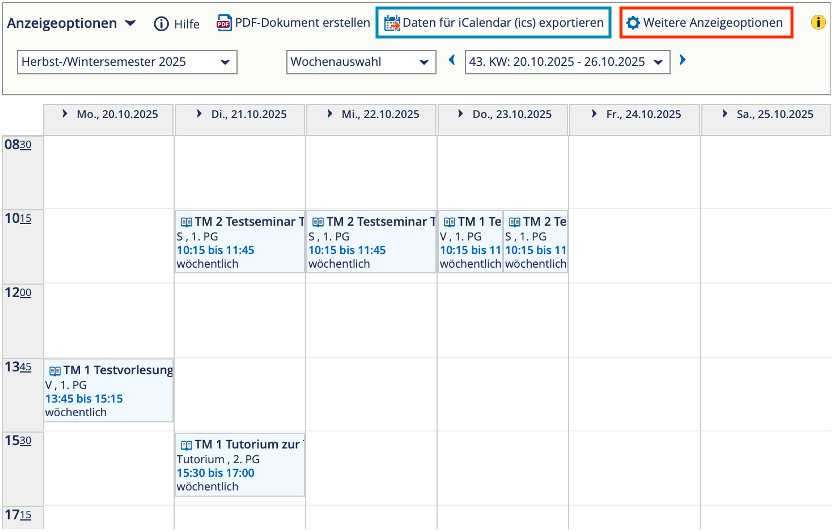Open TM 2 Testseminar on Wednesday
Image resolution: width=833 pixels, height=532 pixels.
click(x=381, y=222)
